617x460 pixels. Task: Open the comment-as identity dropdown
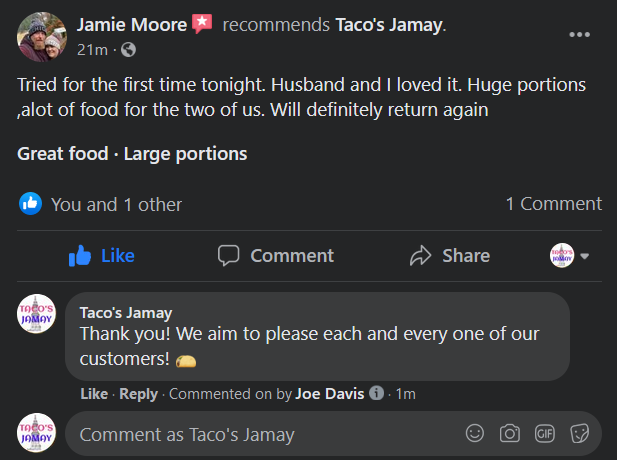(570, 256)
